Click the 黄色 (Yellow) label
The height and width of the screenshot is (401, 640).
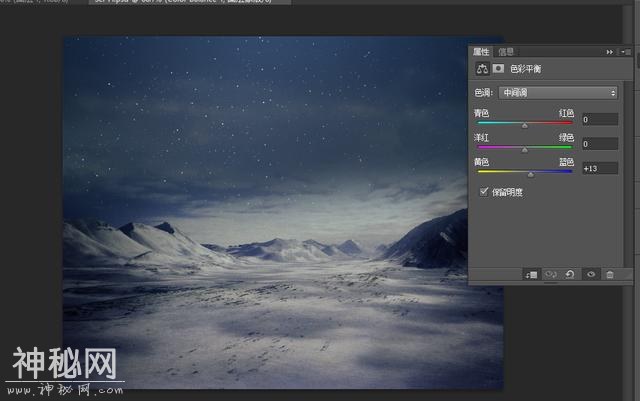[481, 162]
